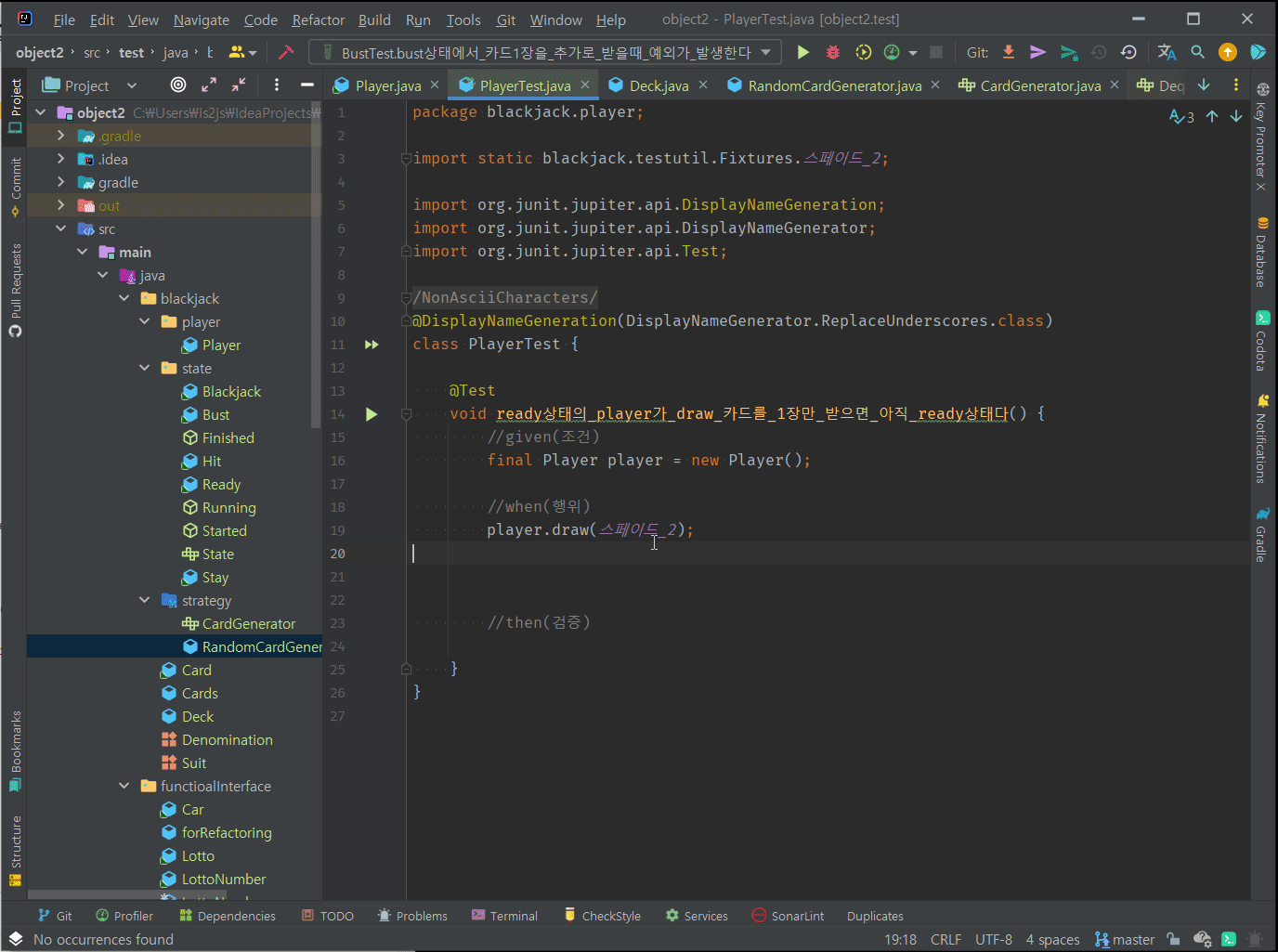Toggle the Bookmarks tool window sidebar button

pos(15,750)
